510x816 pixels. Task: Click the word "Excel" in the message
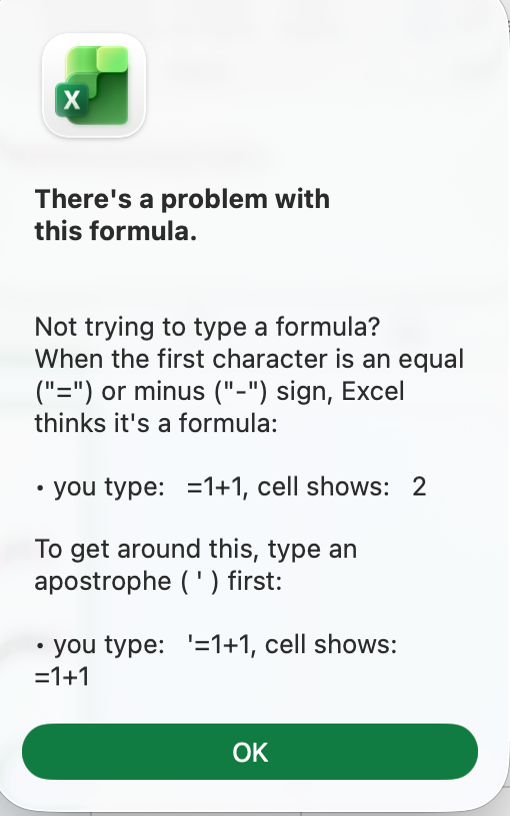tap(373, 391)
